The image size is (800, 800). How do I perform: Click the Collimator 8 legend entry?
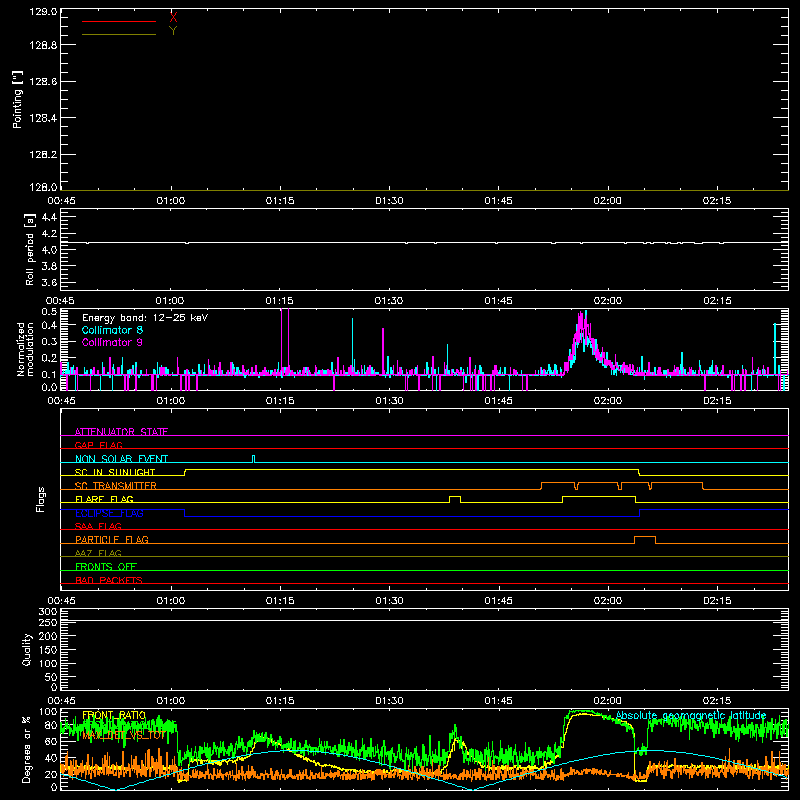(112, 330)
